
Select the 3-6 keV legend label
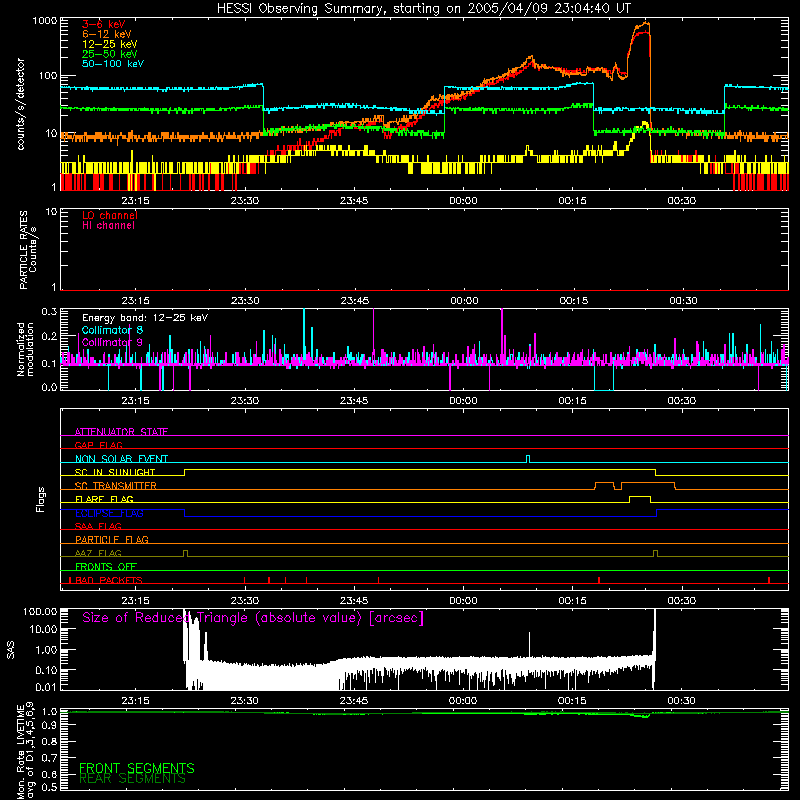pyautogui.click(x=104, y=24)
